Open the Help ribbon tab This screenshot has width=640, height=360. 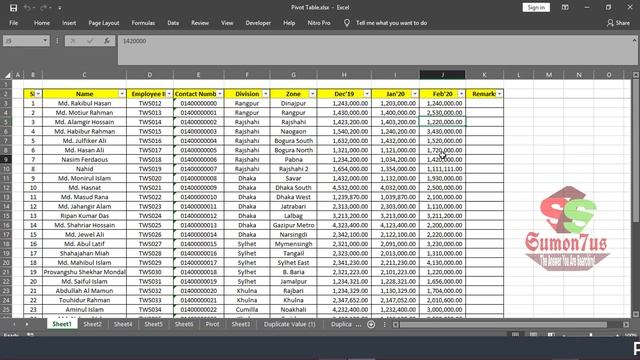pyautogui.click(x=289, y=23)
